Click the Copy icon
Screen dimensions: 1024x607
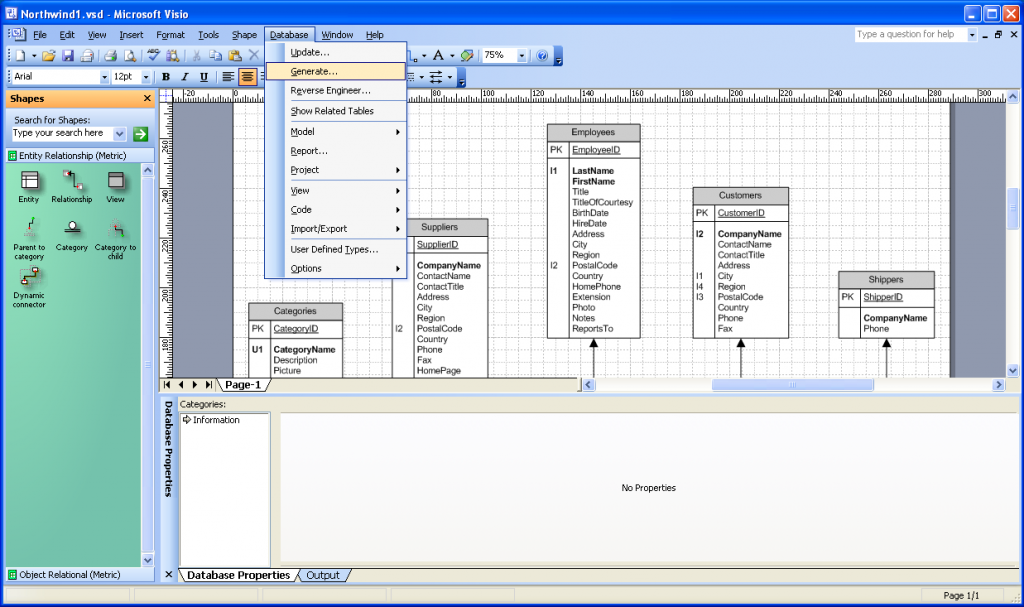pos(216,56)
